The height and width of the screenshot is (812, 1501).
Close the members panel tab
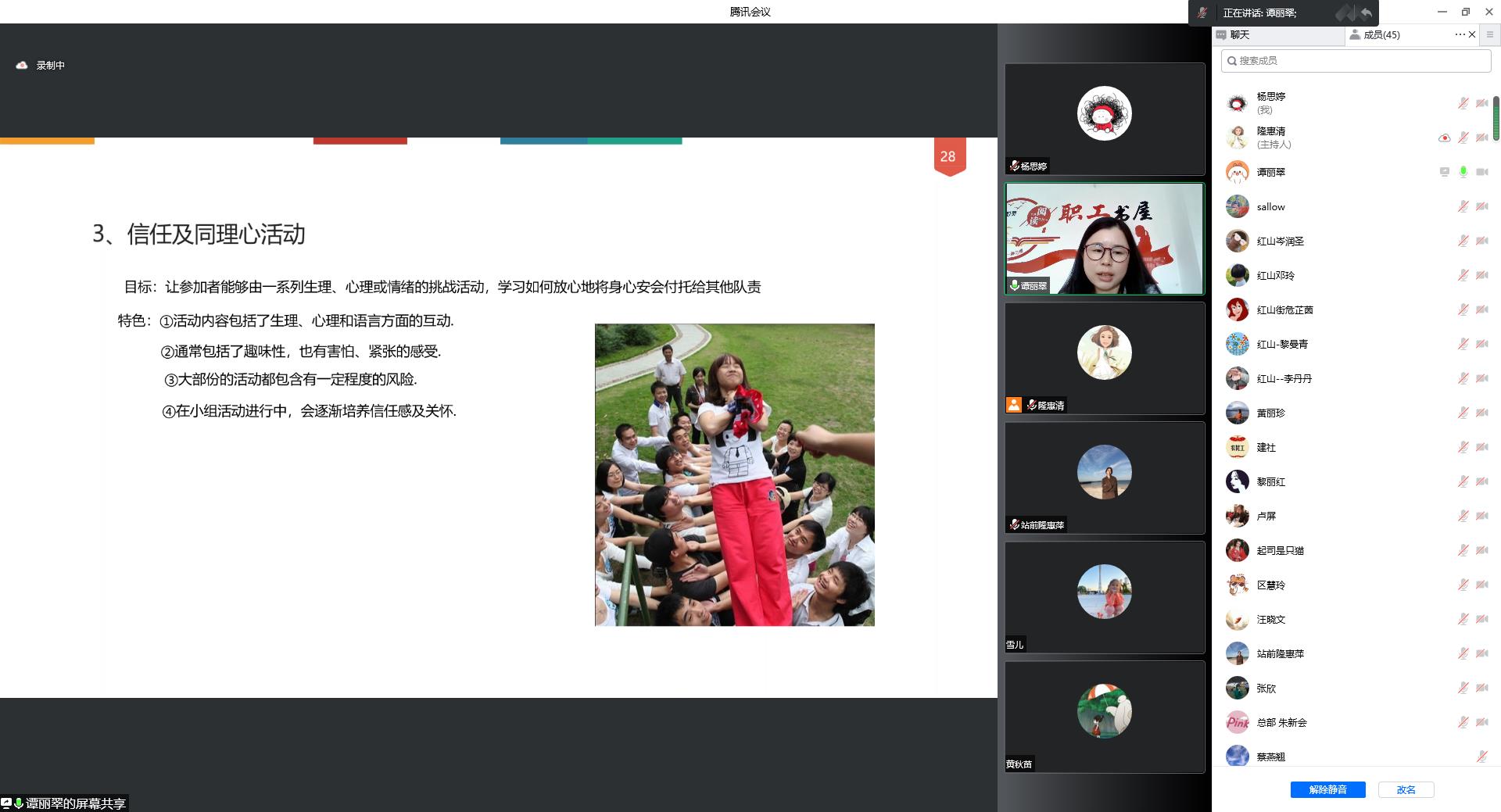[1472, 34]
